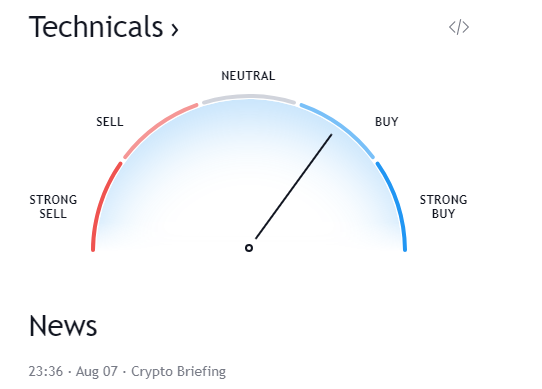
Task: Select the BUY gauge label
Action: coord(386,122)
